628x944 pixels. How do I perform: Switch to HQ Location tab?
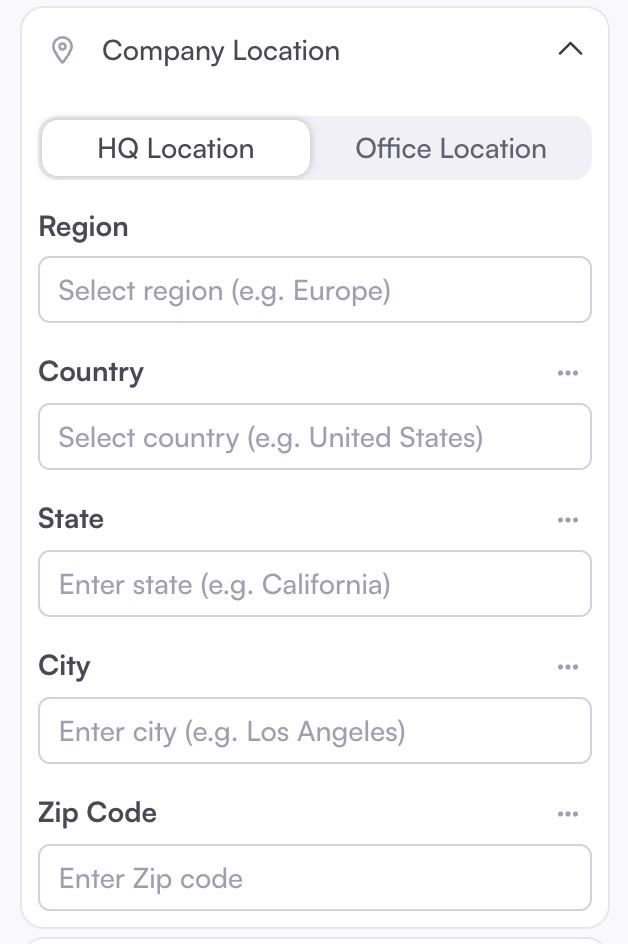[176, 149]
